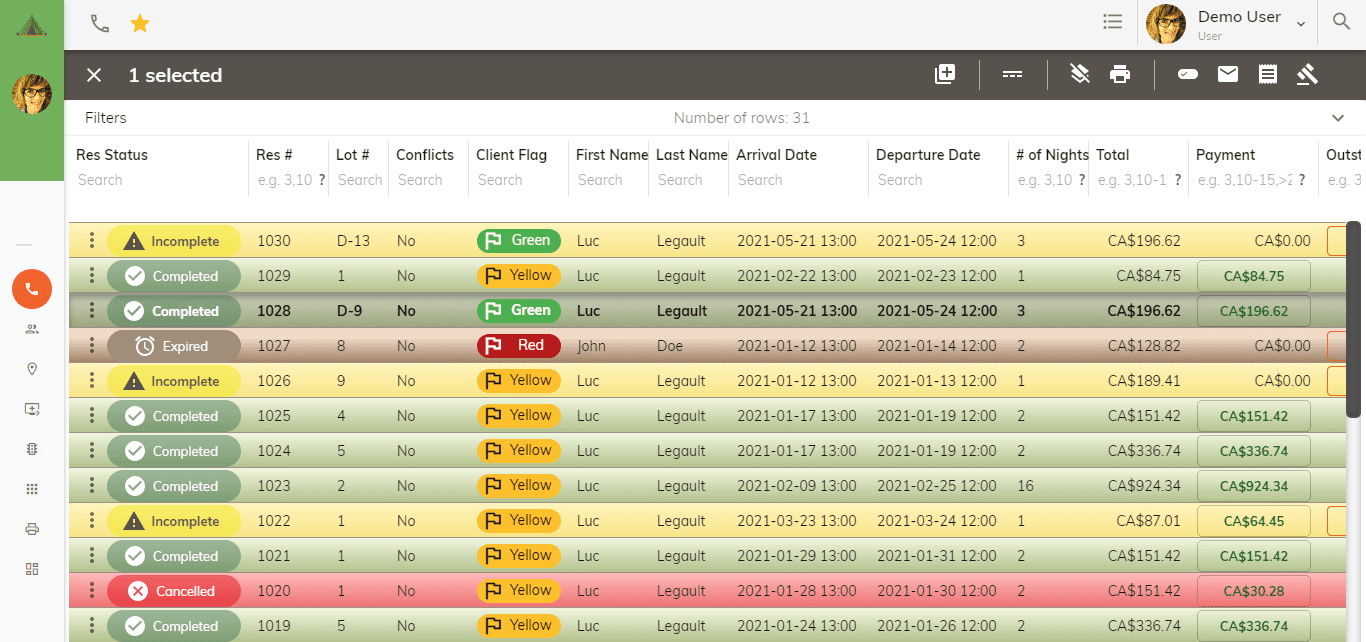Image resolution: width=1366 pixels, height=642 pixels.
Task: Open the location pin sidebar icon
Action: pyautogui.click(x=32, y=369)
